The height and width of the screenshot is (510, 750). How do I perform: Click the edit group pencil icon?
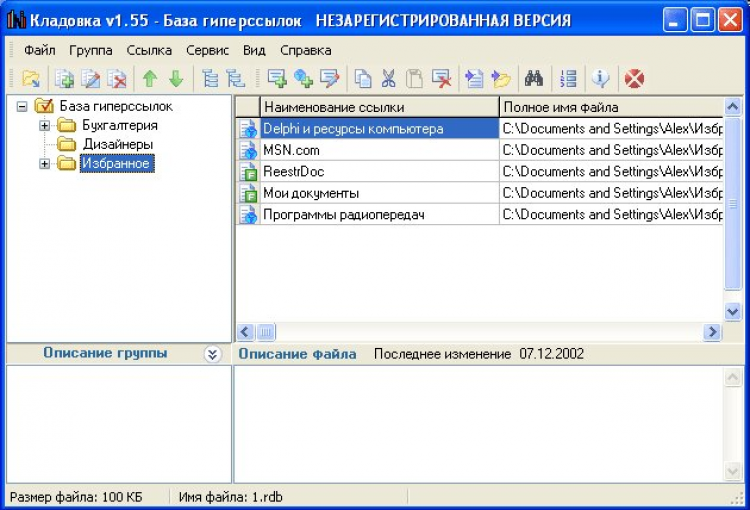coord(90,78)
